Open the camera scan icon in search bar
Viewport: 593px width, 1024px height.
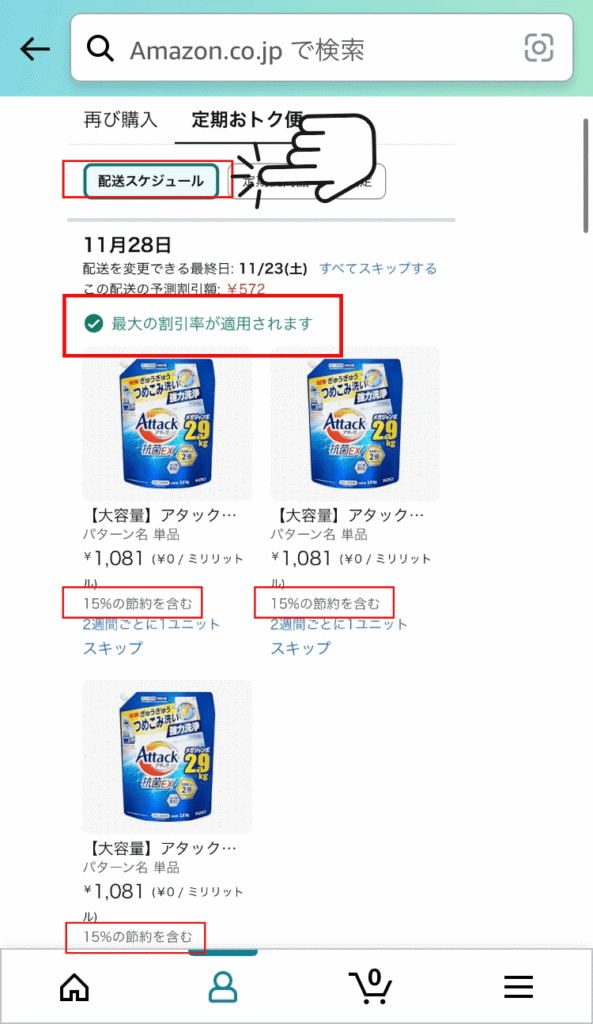pyautogui.click(x=539, y=47)
